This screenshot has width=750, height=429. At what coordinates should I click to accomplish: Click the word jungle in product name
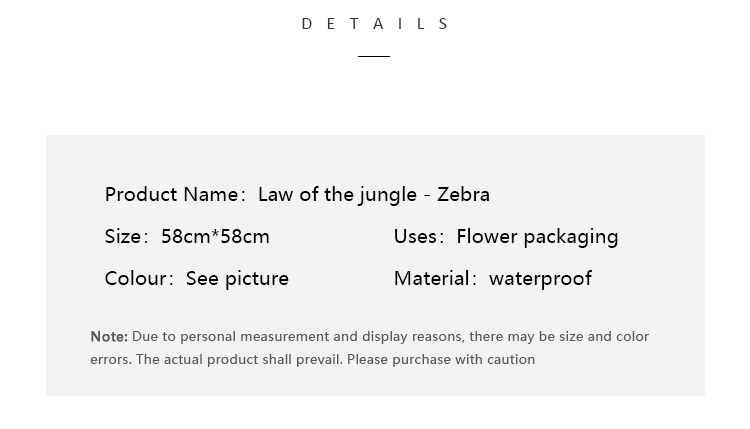click(x=388, y=196)
